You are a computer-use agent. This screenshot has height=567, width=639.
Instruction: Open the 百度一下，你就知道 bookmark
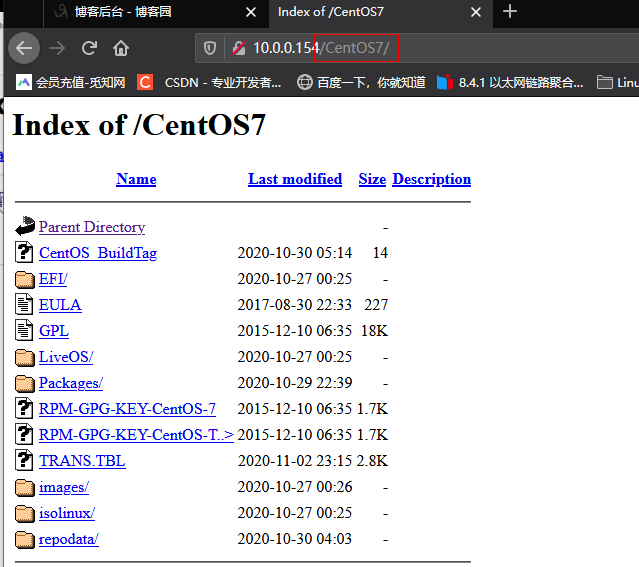(x=361, y=83)
